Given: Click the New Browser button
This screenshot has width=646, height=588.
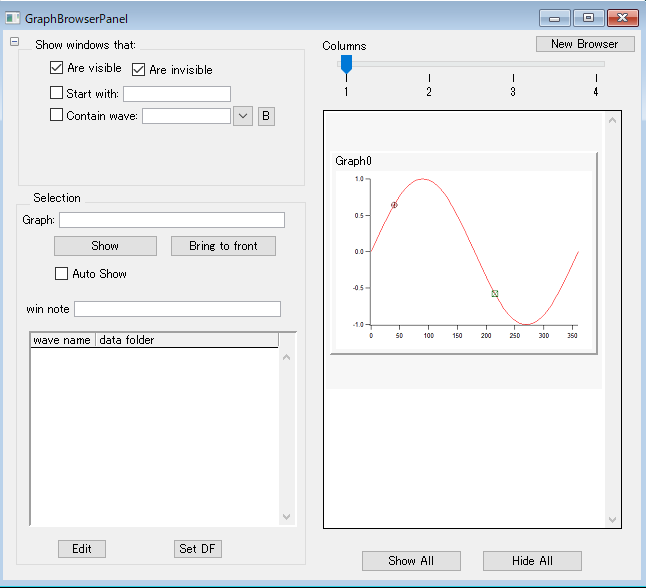Looking at the screenshot, I should (x=584, y=44).
